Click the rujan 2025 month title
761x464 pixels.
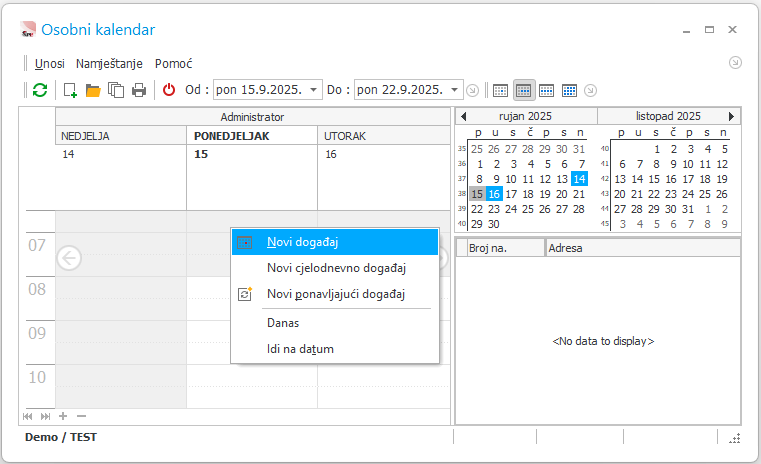click(525, 116)
